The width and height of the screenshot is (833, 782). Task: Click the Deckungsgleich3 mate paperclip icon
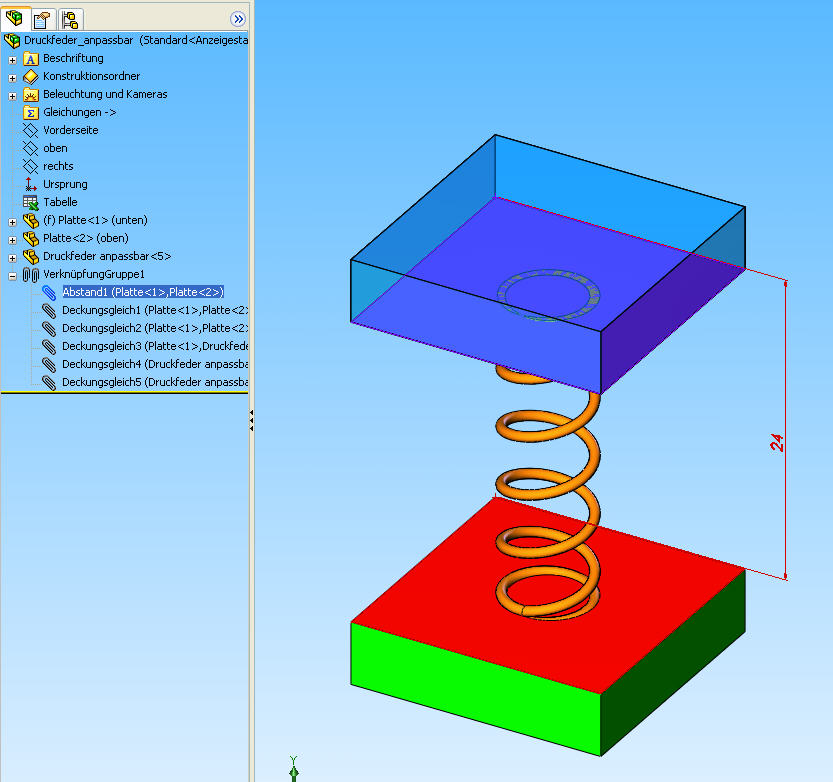pyautogui.click(x=49, y=347)
